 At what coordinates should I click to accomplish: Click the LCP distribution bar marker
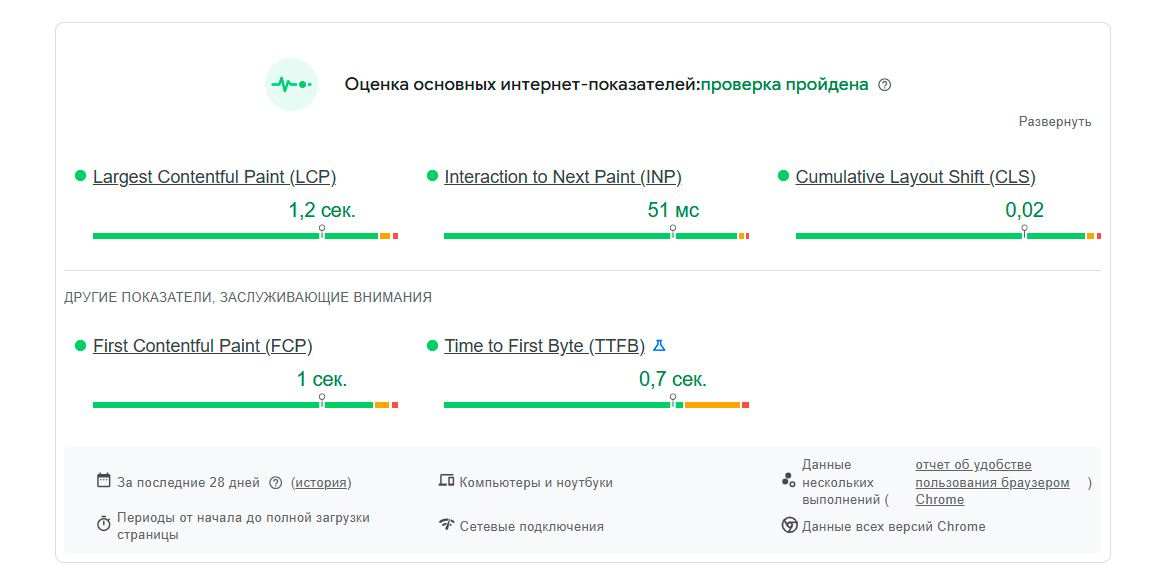tap(322, 231)
